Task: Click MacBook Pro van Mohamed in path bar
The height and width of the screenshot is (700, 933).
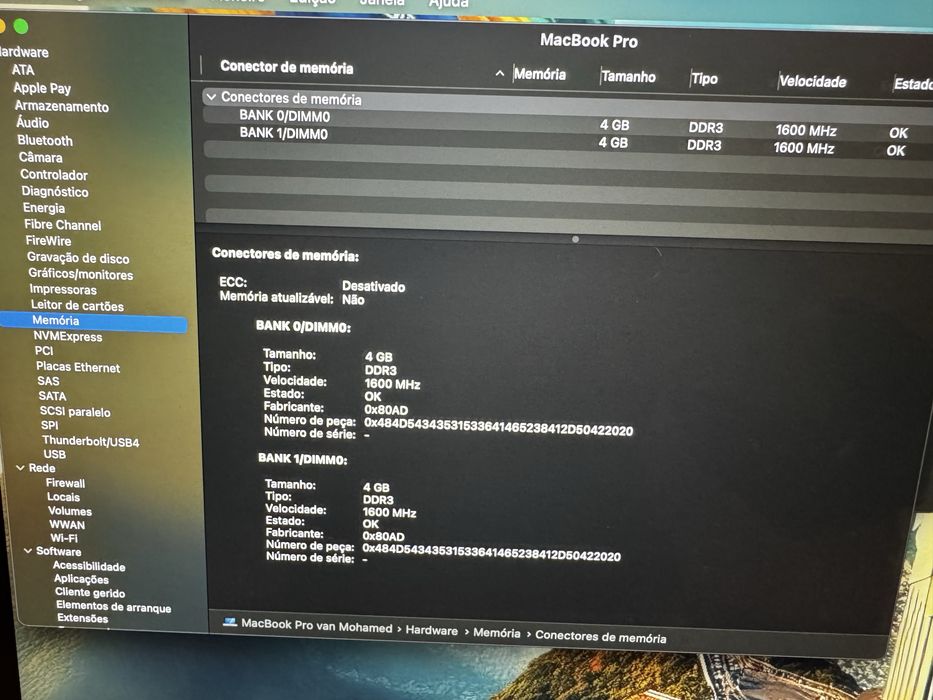Action: click(317, 627)
